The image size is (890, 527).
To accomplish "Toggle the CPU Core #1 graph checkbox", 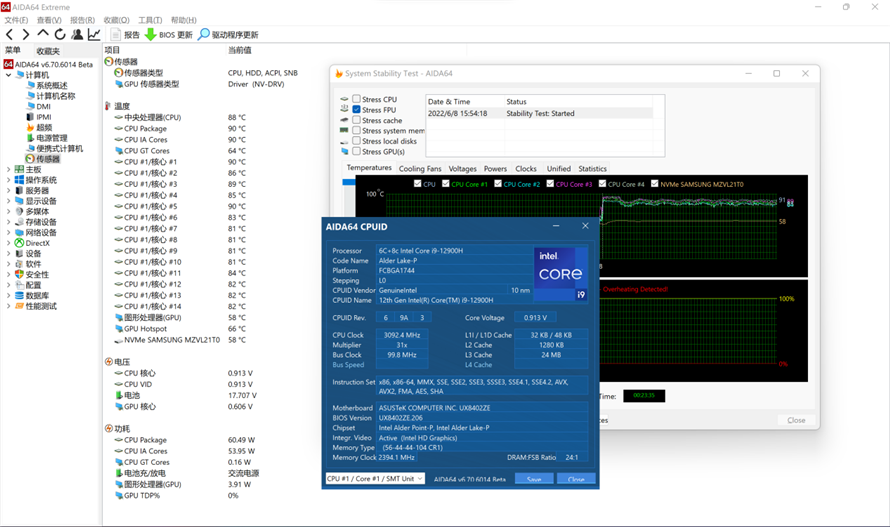I will [446, 184].
